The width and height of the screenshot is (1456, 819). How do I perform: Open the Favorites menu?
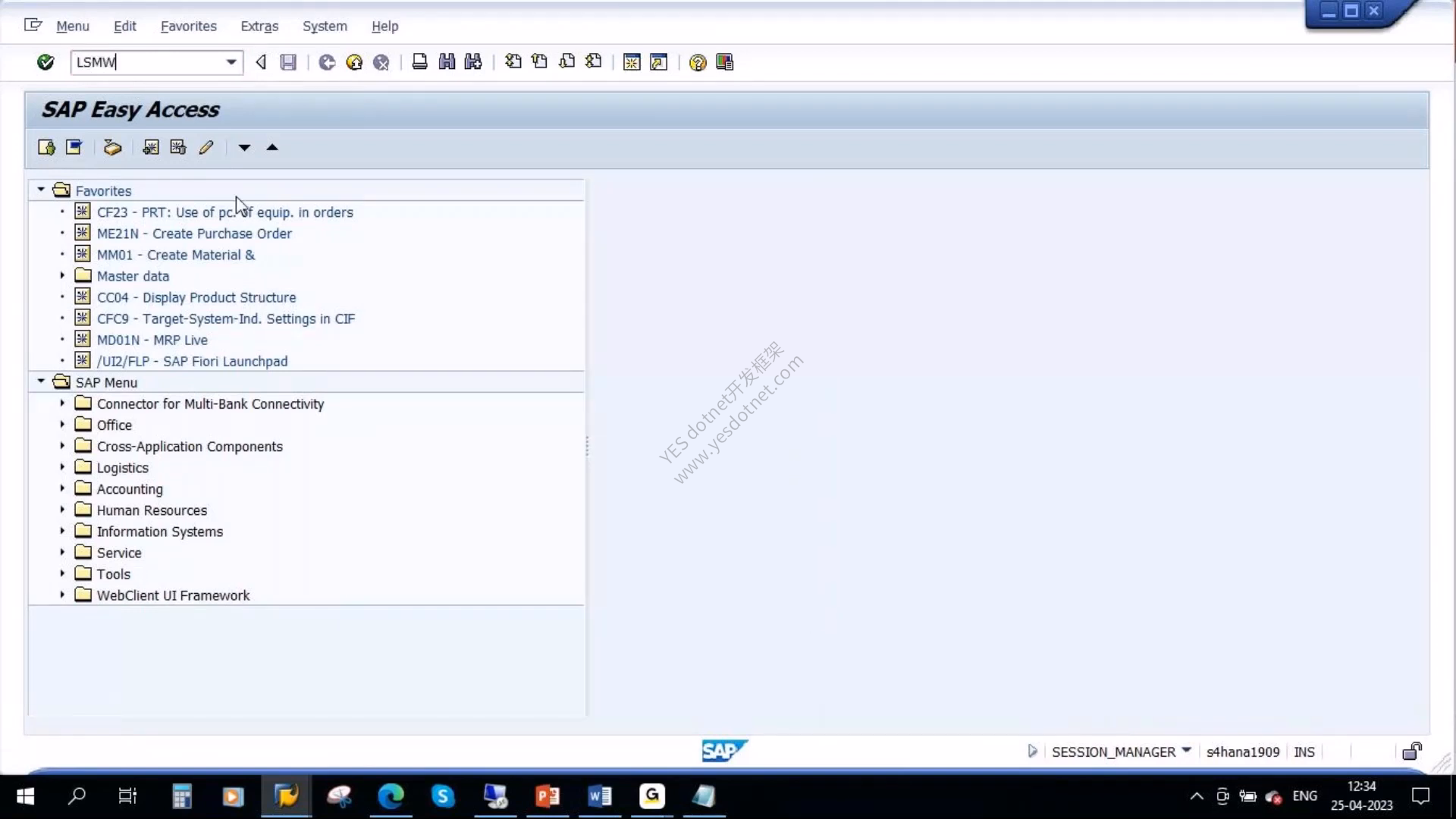[x=189, y=26]
